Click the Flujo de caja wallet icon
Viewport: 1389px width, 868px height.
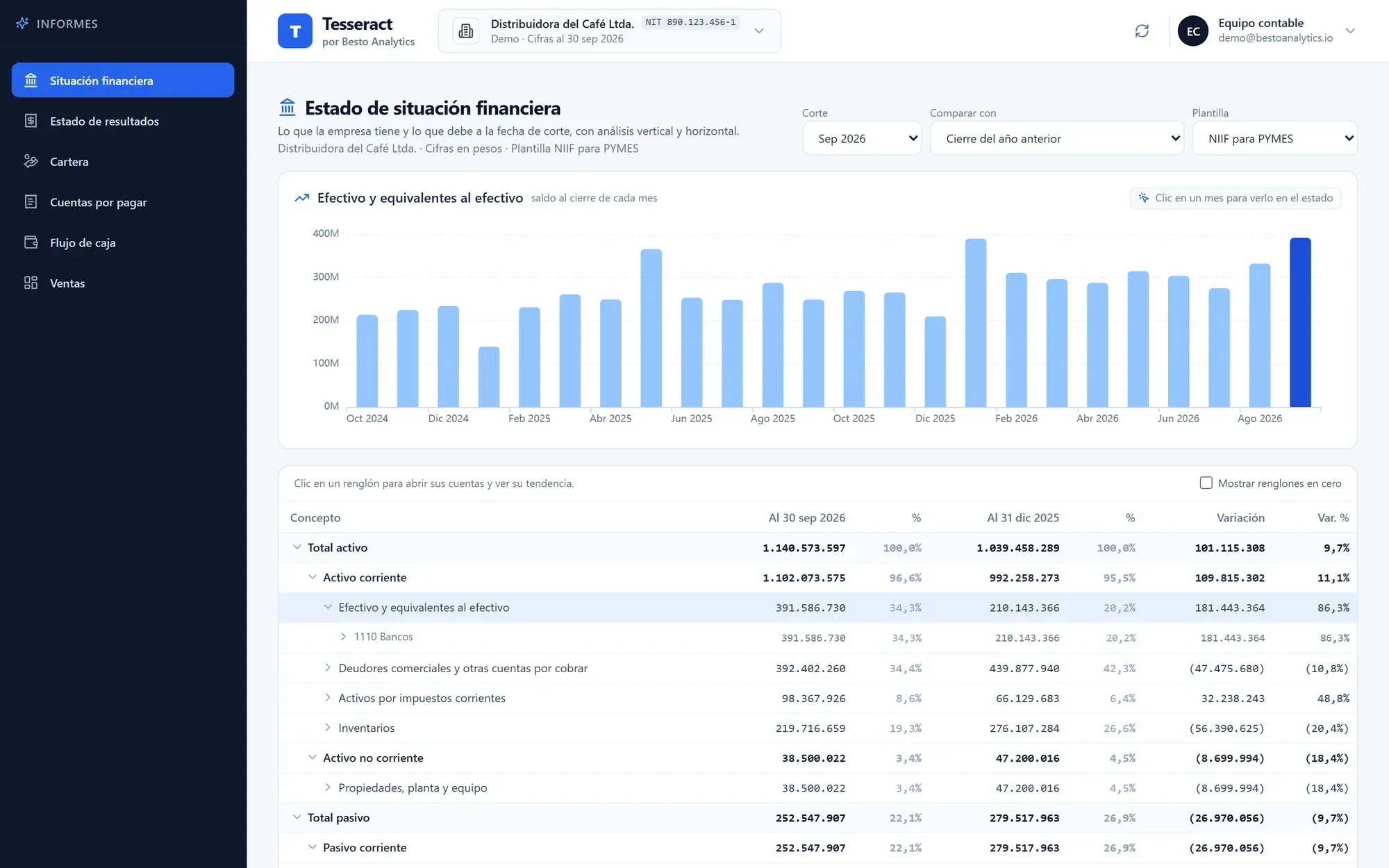click(31, 242)
